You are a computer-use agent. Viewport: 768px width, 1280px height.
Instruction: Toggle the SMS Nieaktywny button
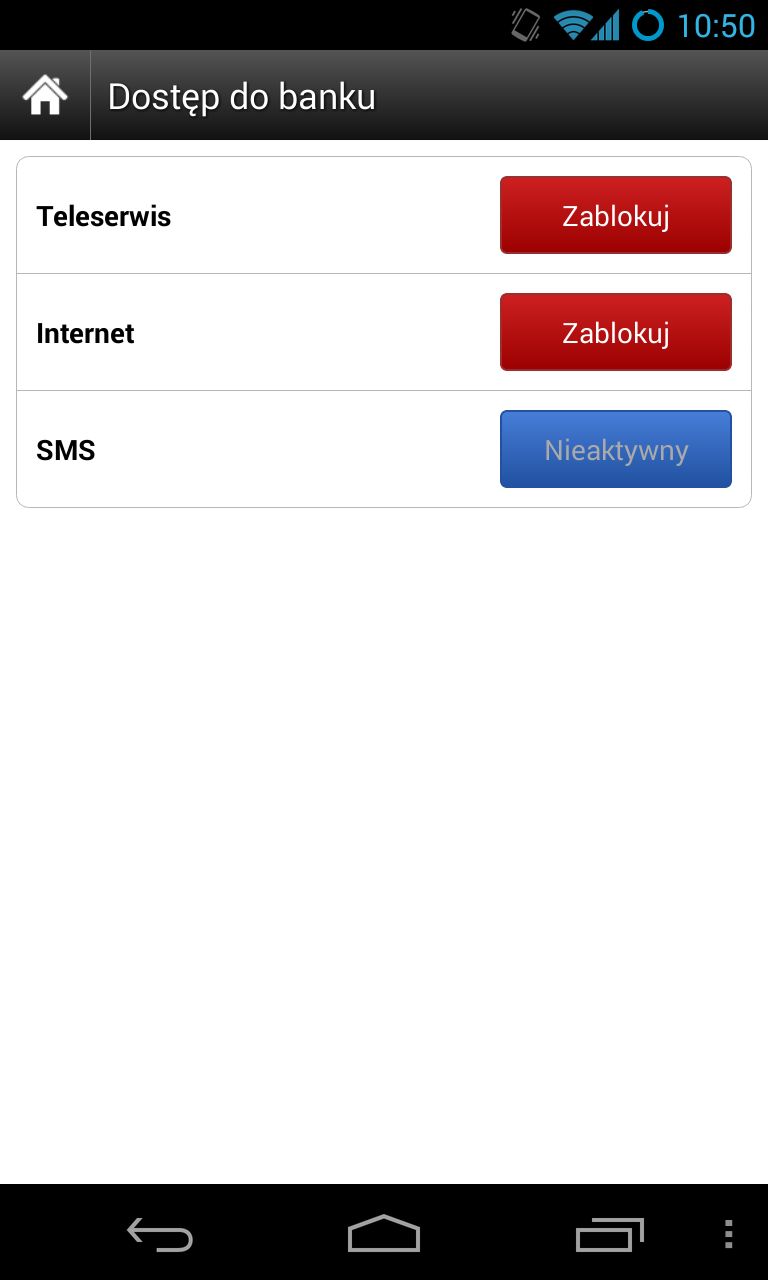click(x=616, y=449)
